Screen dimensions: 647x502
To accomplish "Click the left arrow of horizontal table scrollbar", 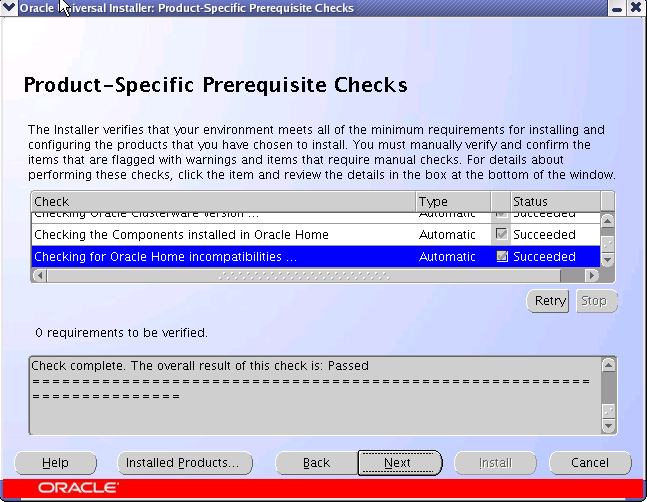I will click(x=40, y=275).
